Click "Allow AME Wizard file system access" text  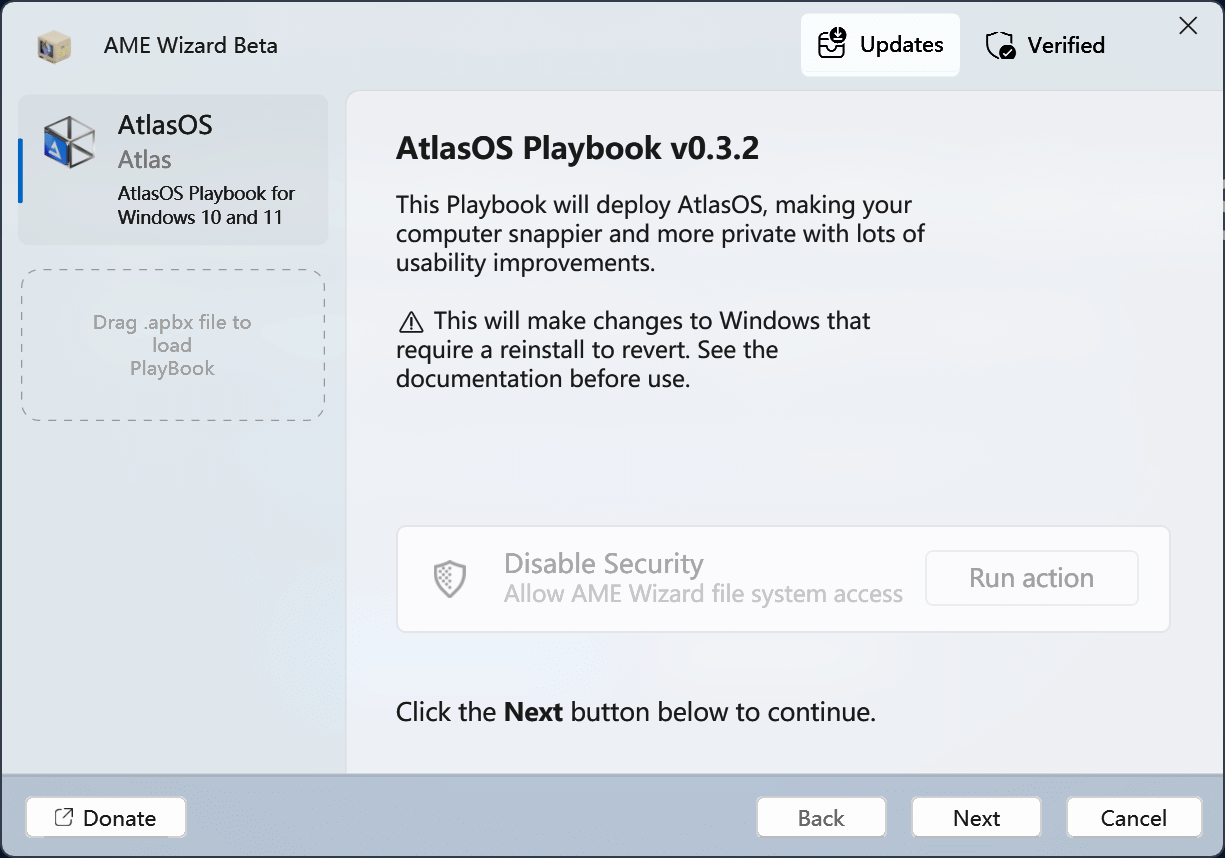pos(703,594)
